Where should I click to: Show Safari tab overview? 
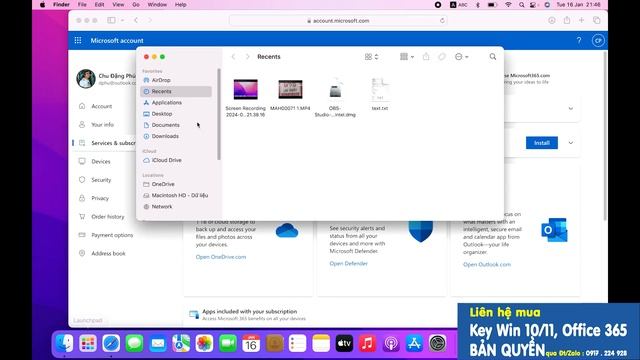point(597,20)
